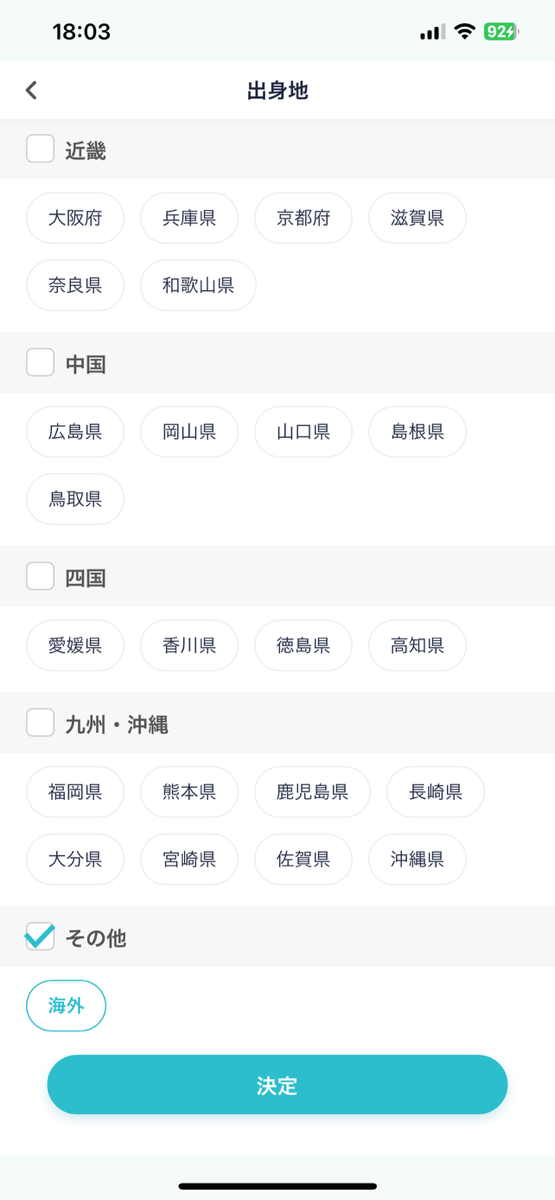
Task: Select the 大阪府 chip
Action: 75,218
